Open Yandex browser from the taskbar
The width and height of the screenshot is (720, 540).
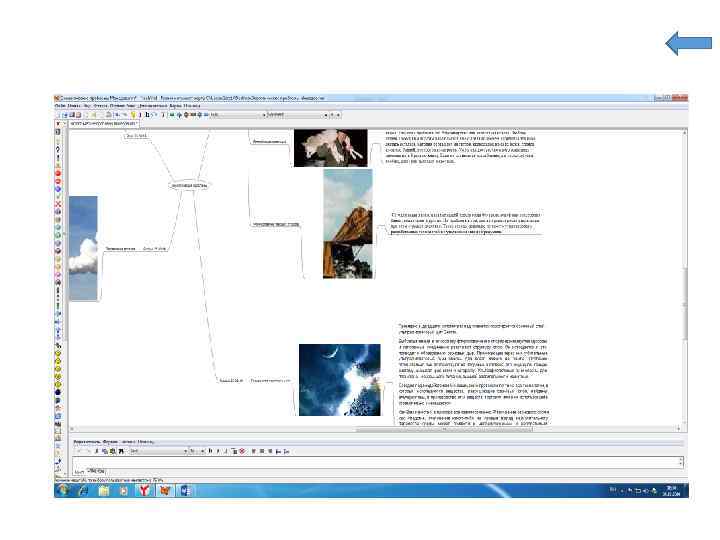click(x=144, y=490)
